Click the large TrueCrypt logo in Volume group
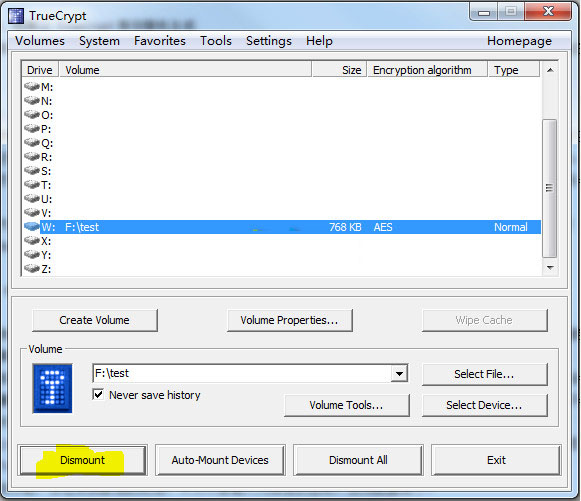The image size is (581, 501). 52,388
